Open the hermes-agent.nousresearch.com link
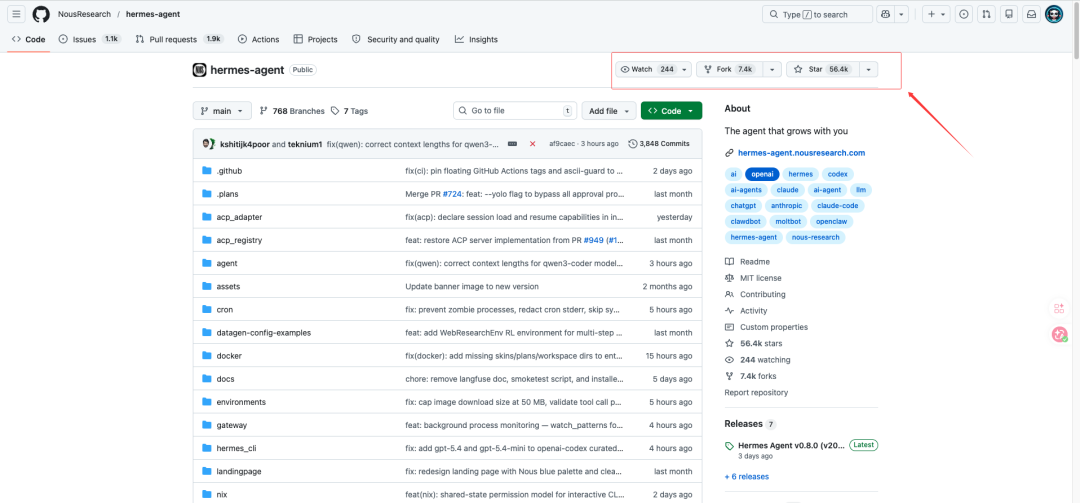1080x503 pixels. pyautogui.click(x=801, y=153)
